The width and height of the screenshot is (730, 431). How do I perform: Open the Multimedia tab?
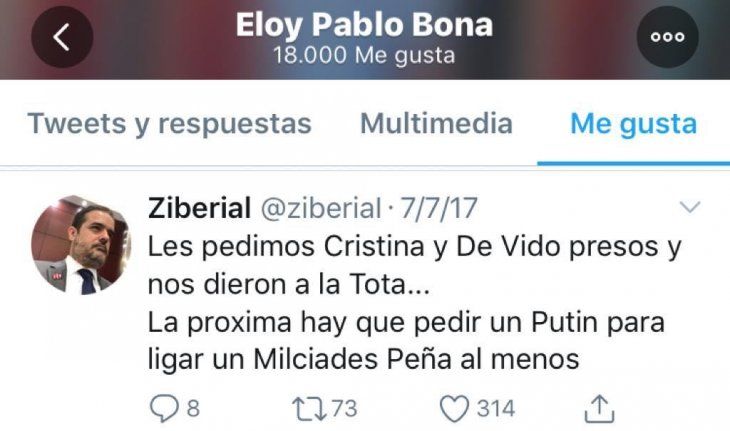coord(436,123)
